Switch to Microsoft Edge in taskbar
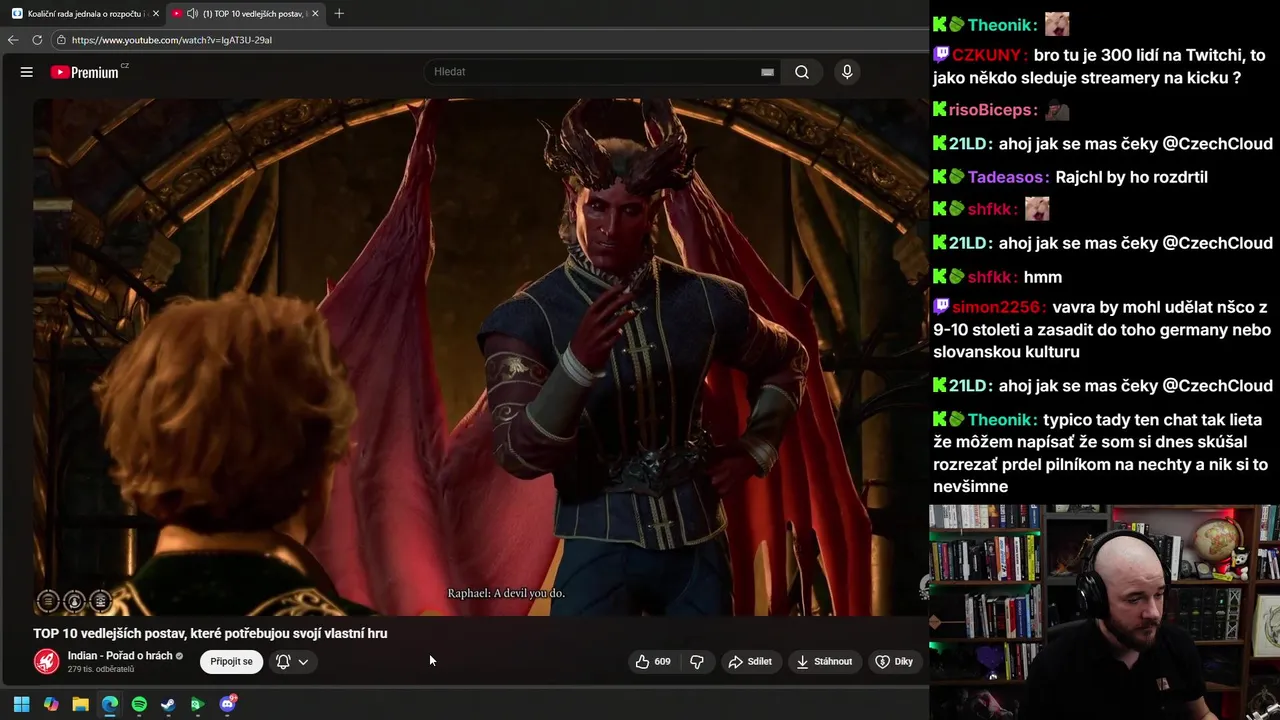 110,704
